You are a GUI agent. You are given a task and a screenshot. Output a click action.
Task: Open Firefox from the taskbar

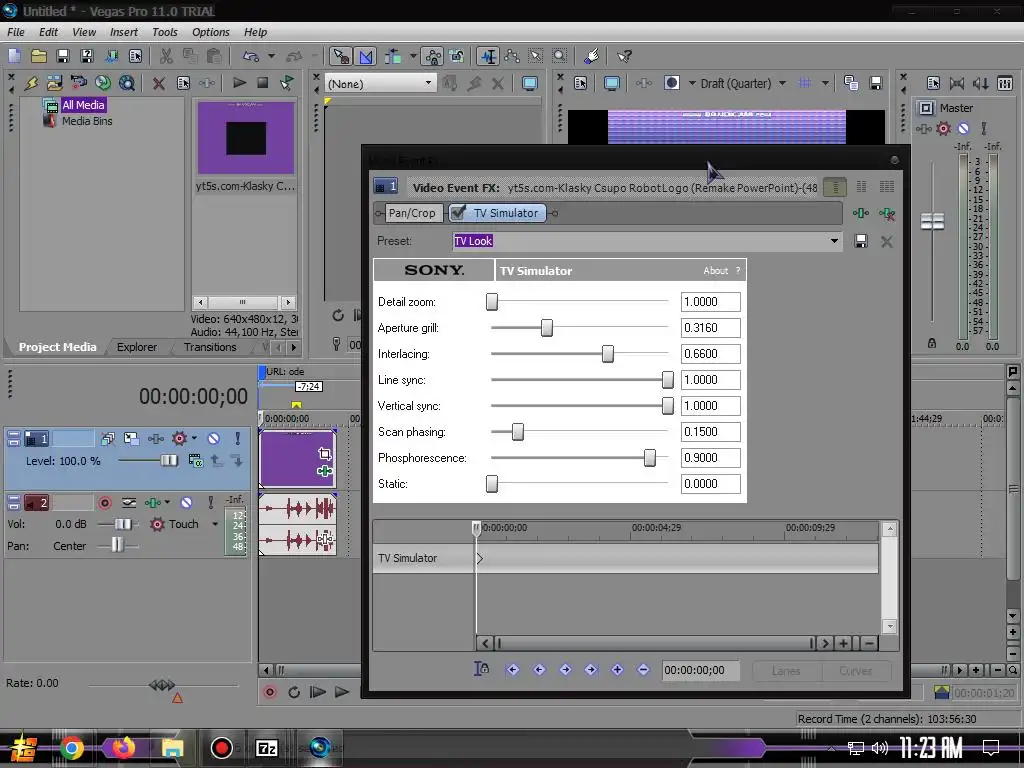(x=123, y=748)
